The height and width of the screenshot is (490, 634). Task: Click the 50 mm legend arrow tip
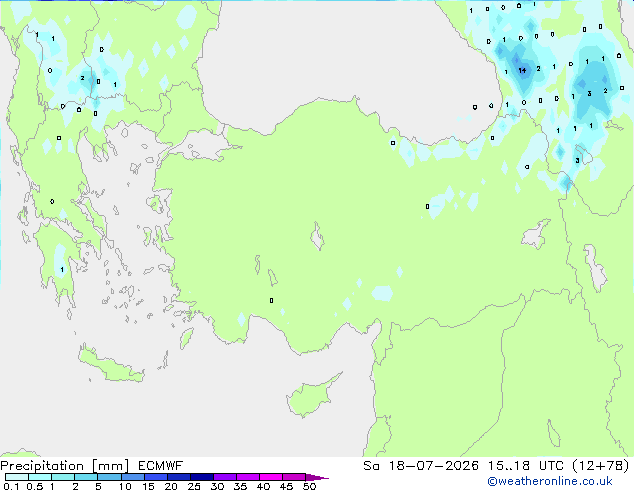click(x=317, y=477)
